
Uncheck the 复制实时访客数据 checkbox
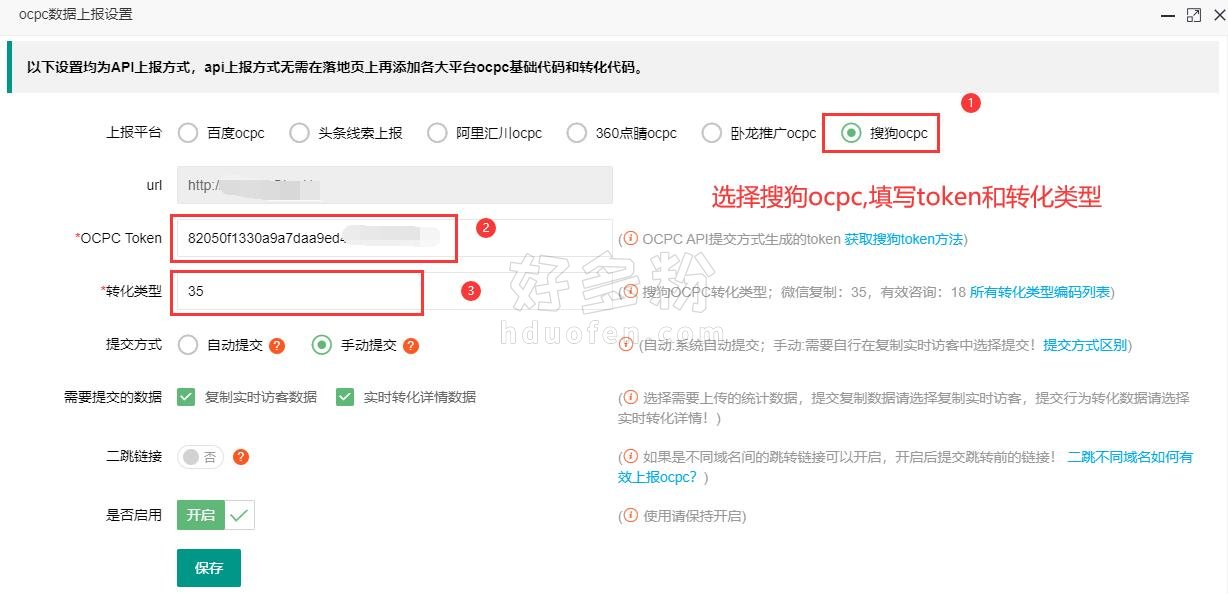(x=186, y=397)
